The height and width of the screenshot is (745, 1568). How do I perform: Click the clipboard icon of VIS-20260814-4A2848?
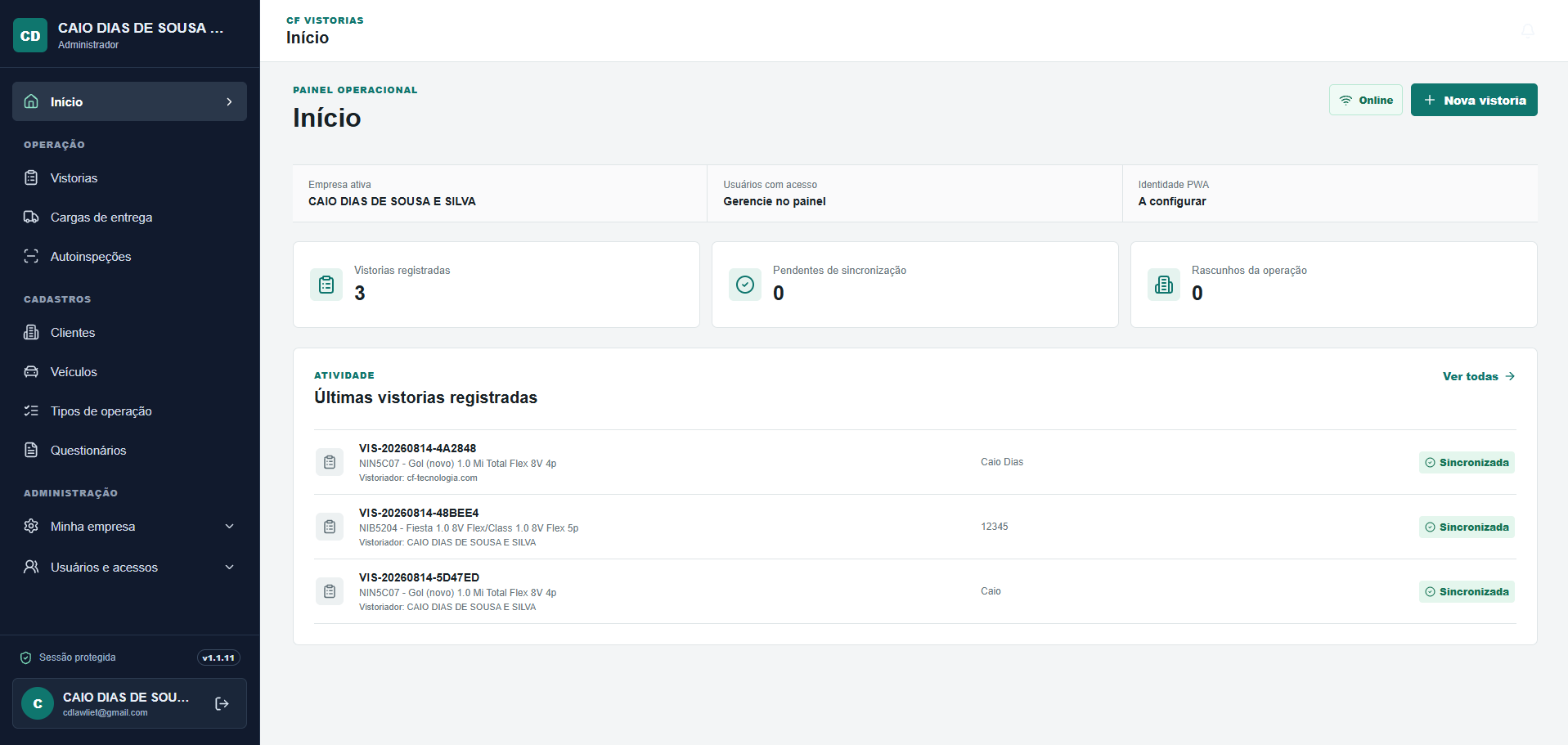330,462
